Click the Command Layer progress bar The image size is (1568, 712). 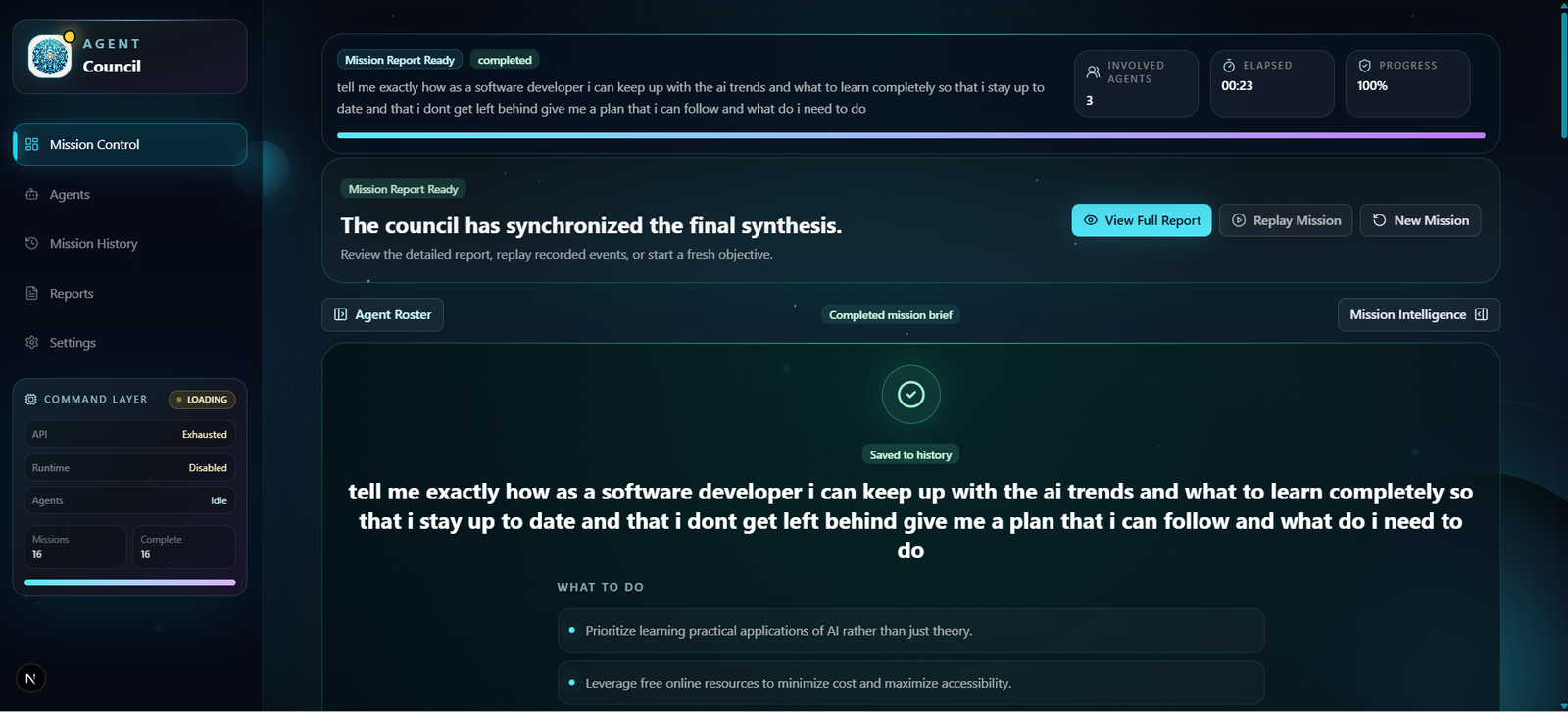pyautogui.click(x=129, y=582)
